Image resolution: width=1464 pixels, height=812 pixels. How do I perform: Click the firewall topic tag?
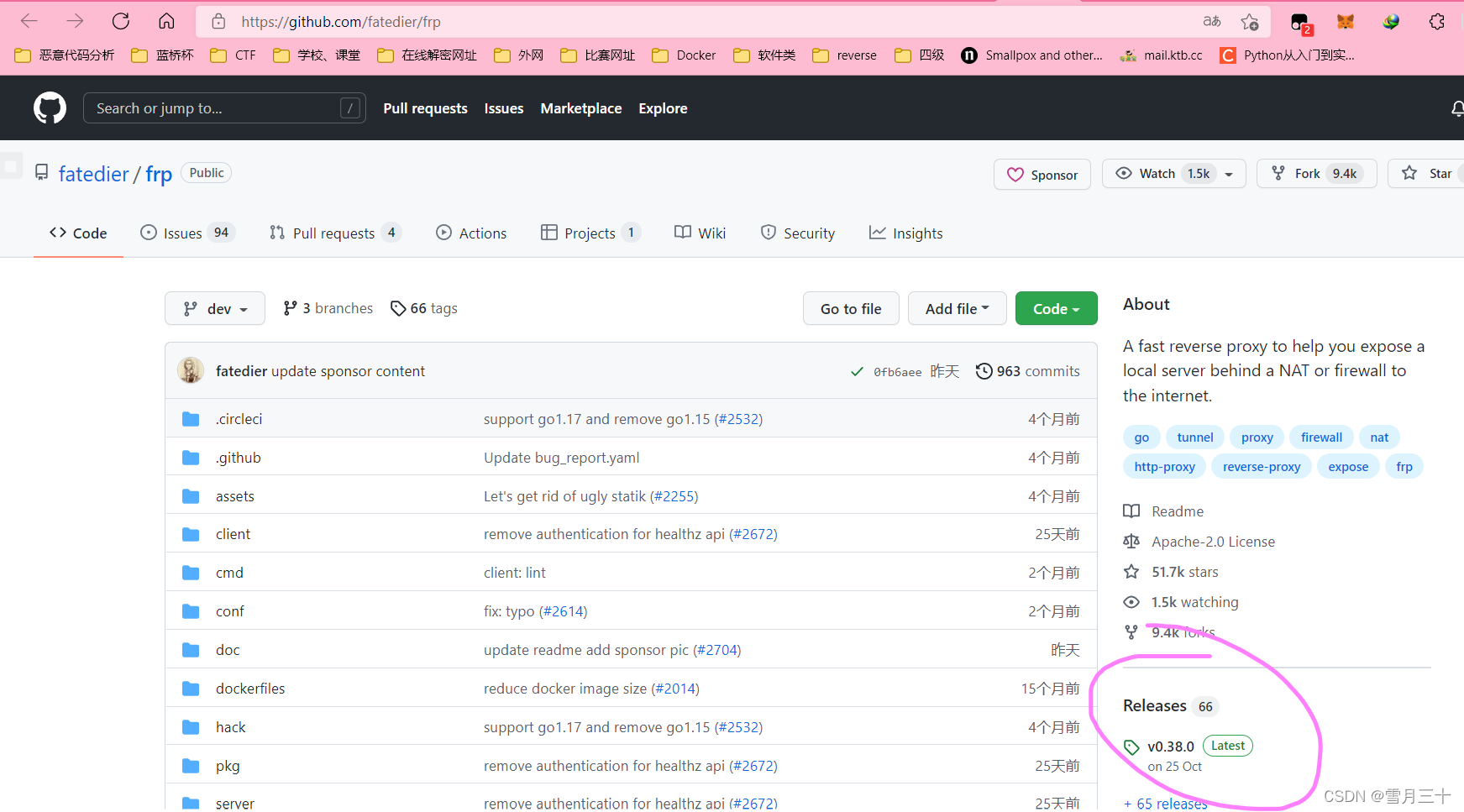point(1321,437)
